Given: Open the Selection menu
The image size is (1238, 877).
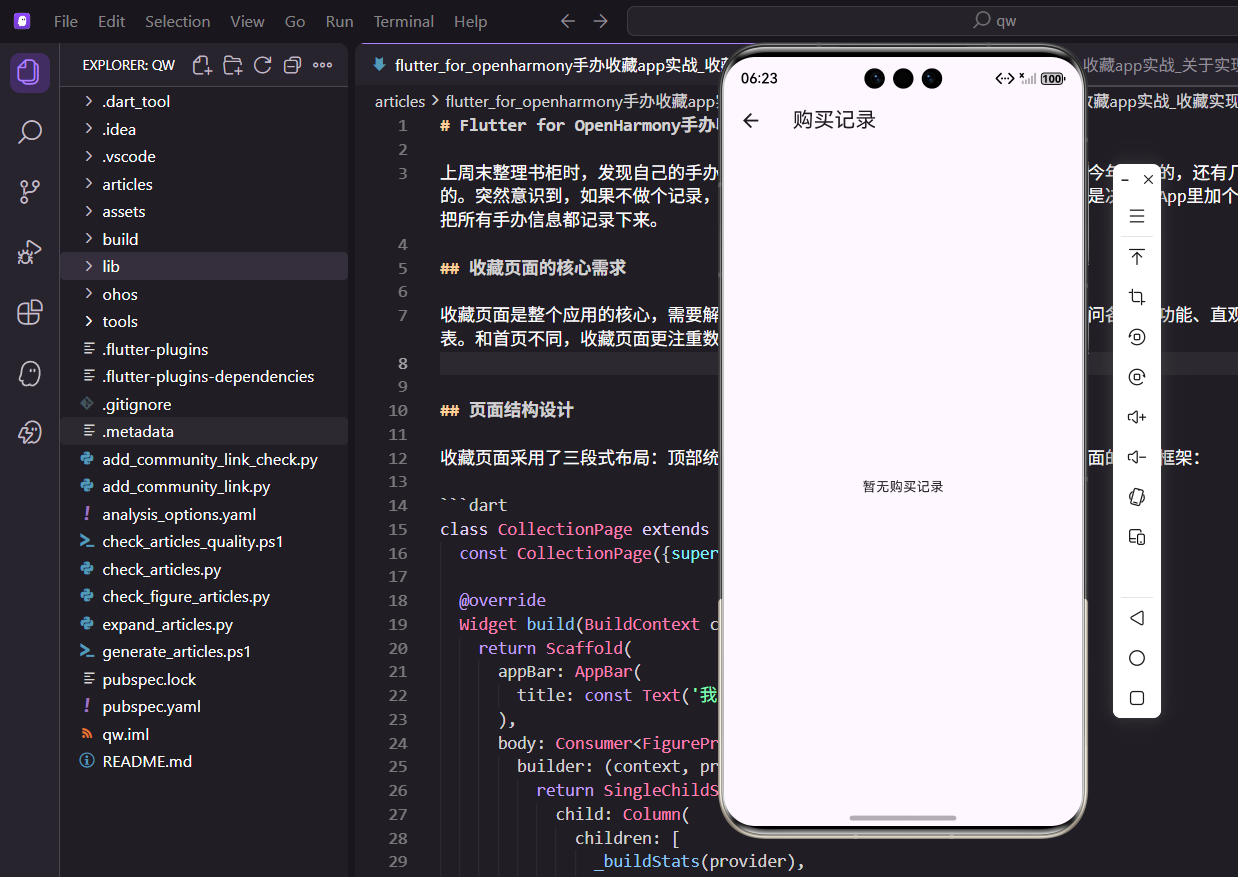Looking at the screenshot, I should point(178,21).
